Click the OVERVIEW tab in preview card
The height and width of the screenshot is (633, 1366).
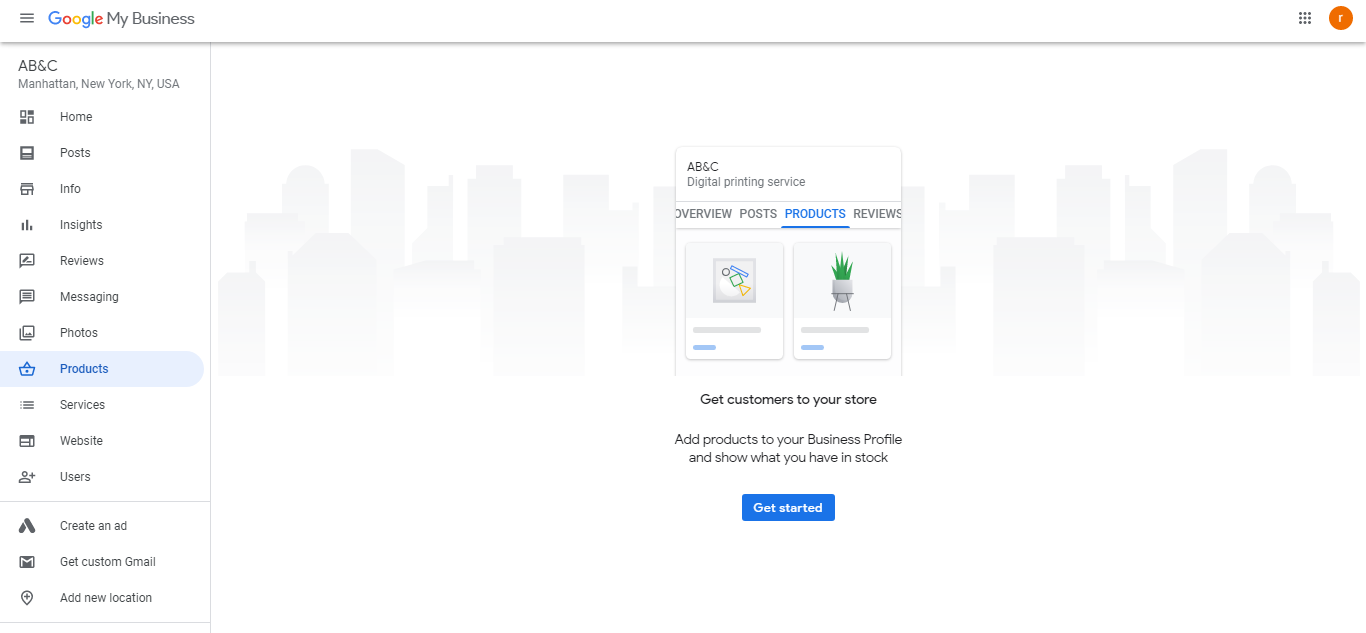[x=703, y=214]
